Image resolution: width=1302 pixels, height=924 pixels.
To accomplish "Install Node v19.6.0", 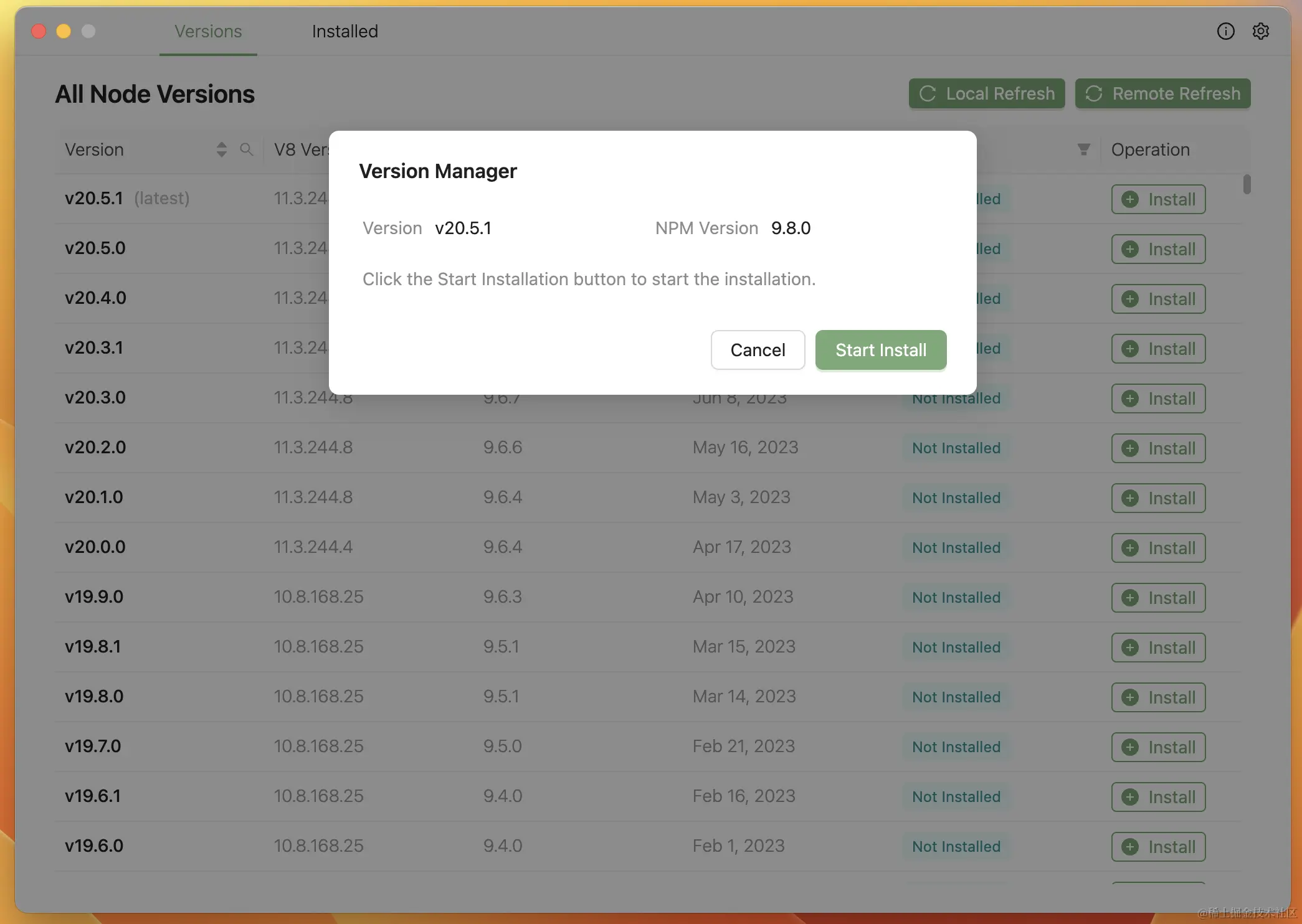I will pyautogui.click(x=1158, y=847).
